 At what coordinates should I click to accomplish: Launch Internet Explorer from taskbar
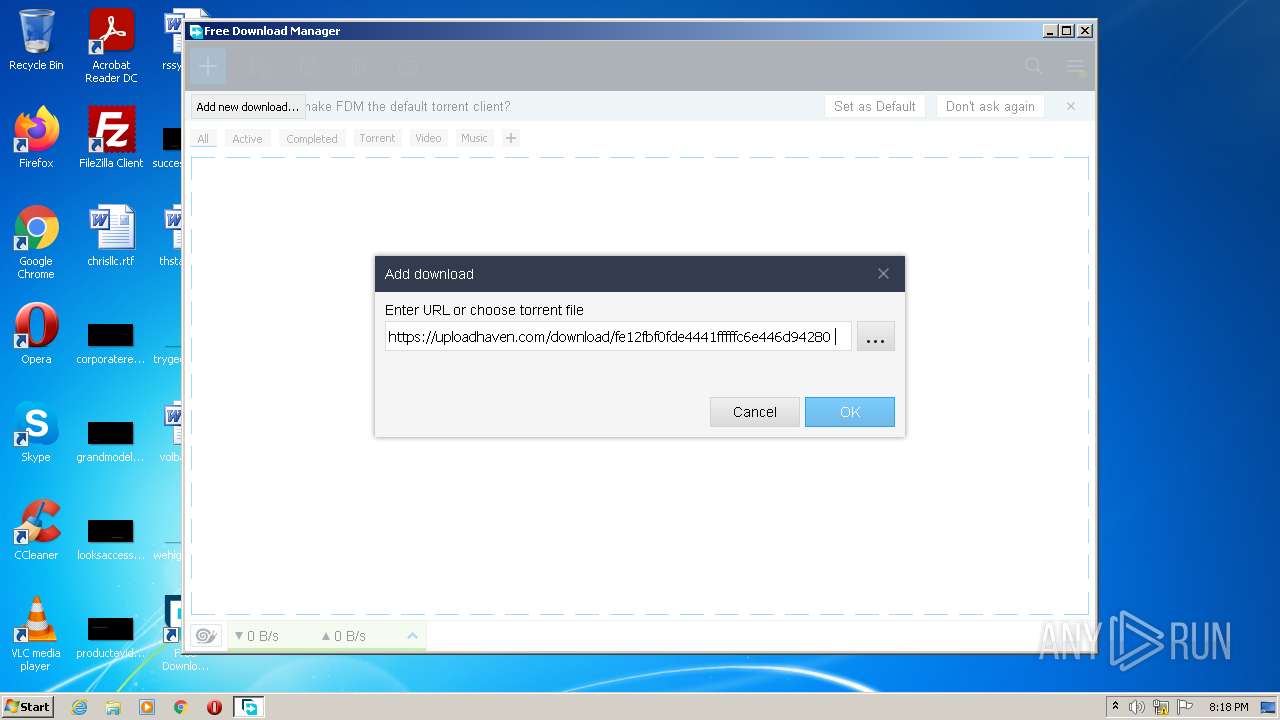point(79,707)
